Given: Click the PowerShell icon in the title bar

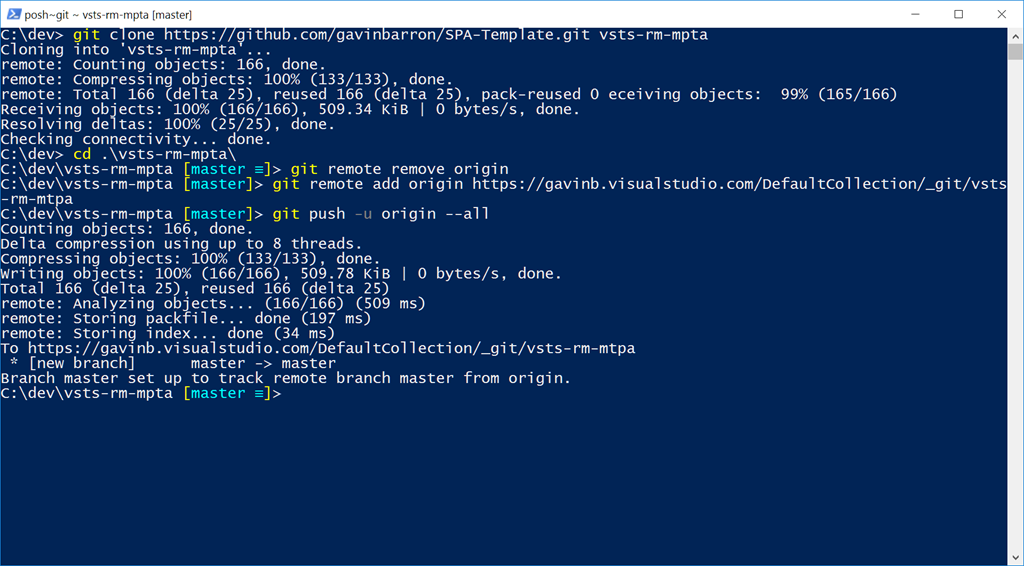Looking at the screenshot, I should (13, 14).
